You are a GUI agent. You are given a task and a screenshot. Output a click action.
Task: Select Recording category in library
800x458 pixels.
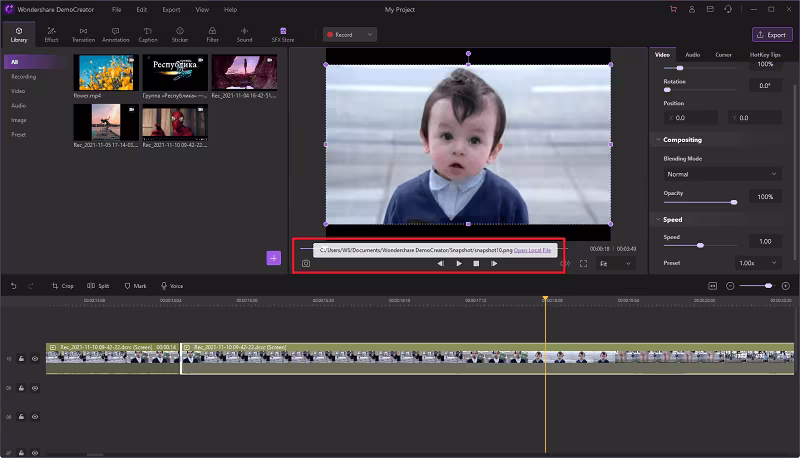coord(23,77)
